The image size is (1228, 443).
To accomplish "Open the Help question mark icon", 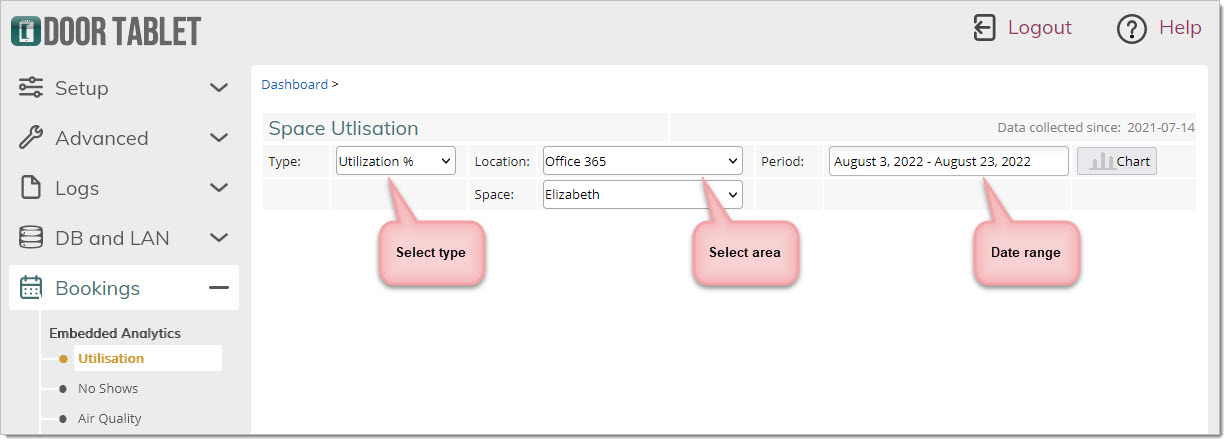I will click(x=1131, y=29).
